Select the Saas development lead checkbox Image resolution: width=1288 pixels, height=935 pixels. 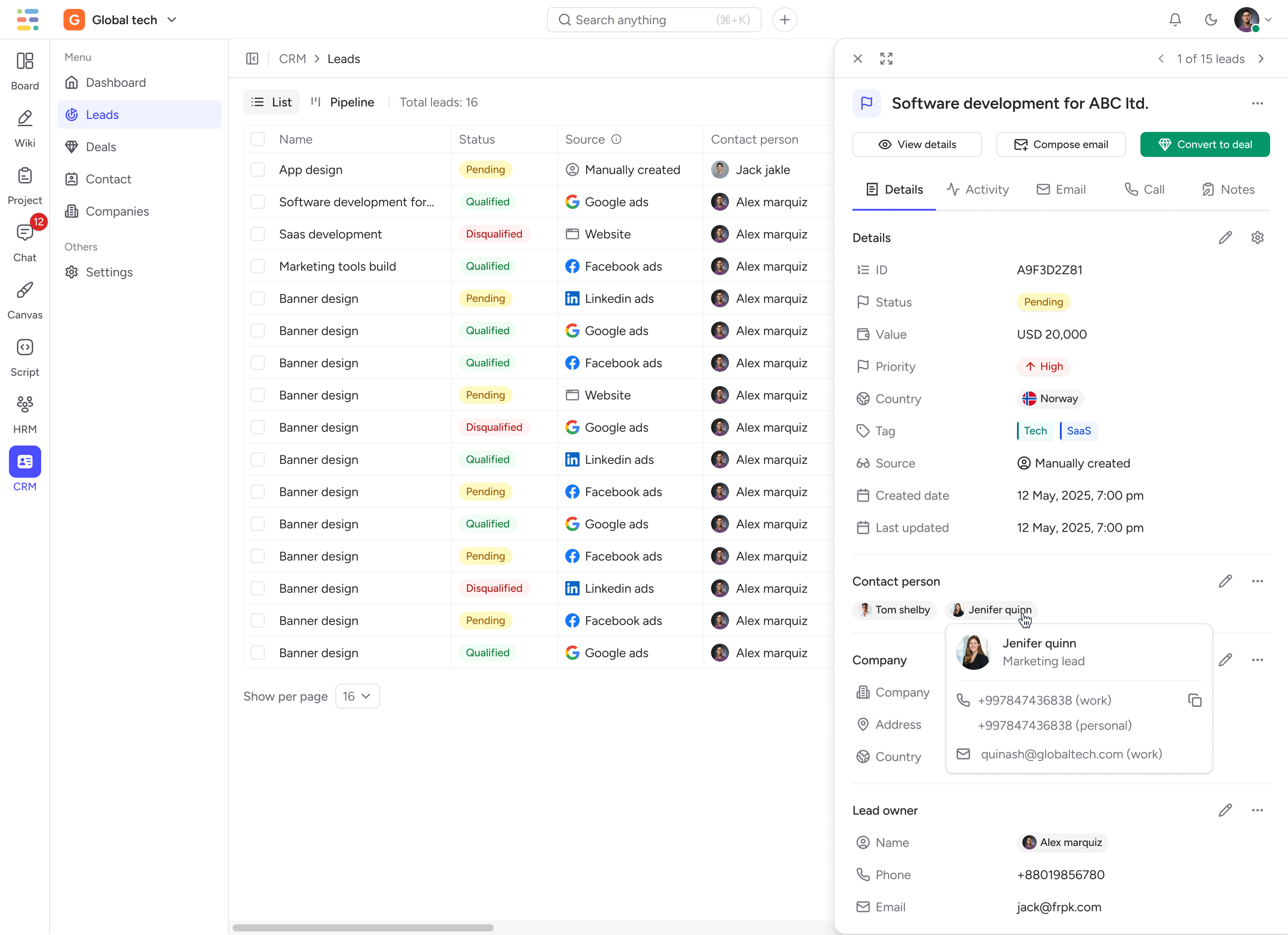coord(258,234)
